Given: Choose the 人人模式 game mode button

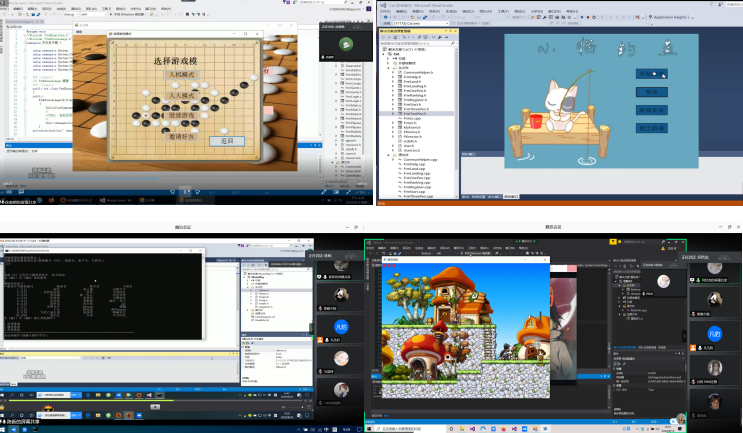Looking at the screenshot, I should pyautogui.click(x=181, y=96).
